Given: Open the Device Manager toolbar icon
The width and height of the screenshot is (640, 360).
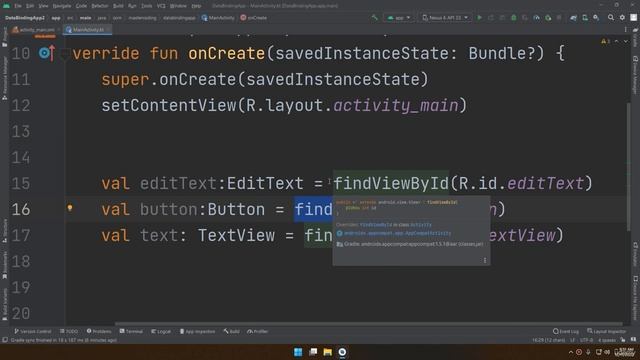Looking at the screenshot, I should 585,18.
